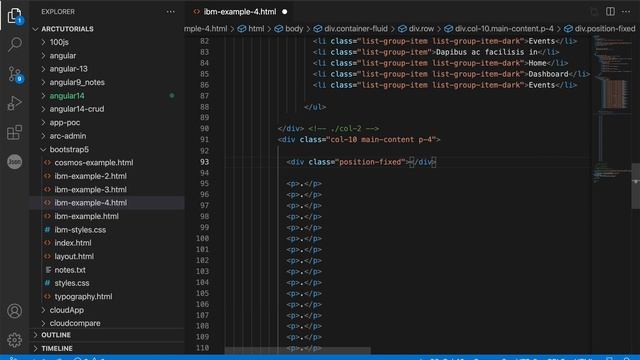
Task: Expand the app-poc folder
Action: coord(64,122)
